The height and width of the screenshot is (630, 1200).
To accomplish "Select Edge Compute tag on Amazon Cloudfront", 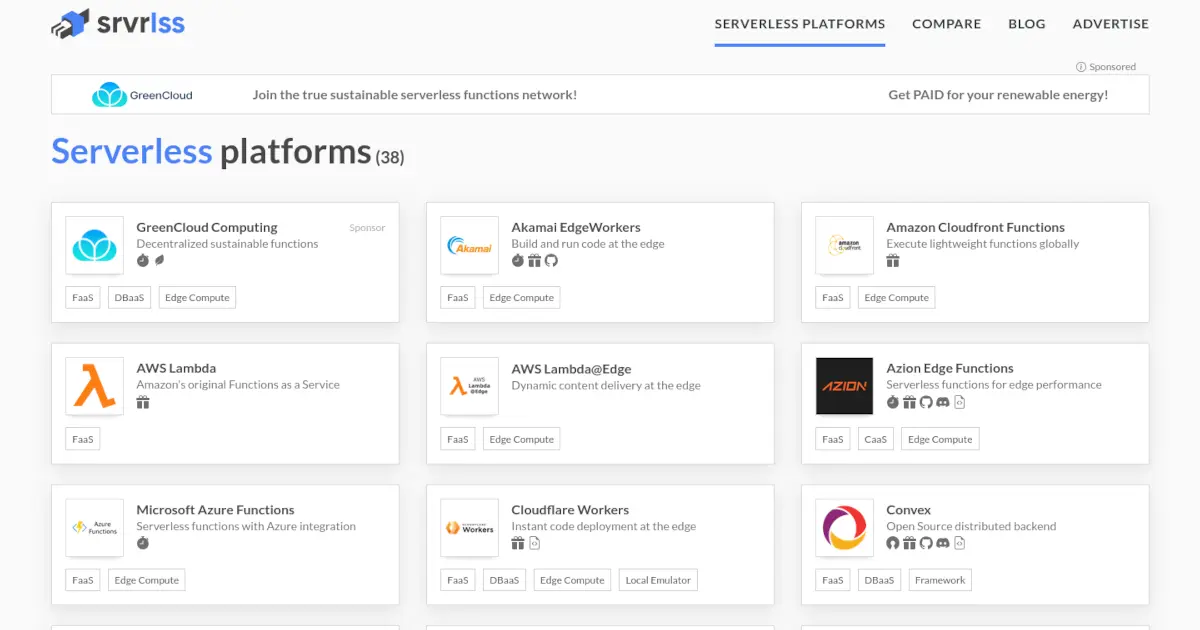I will (x=896, y=298).
